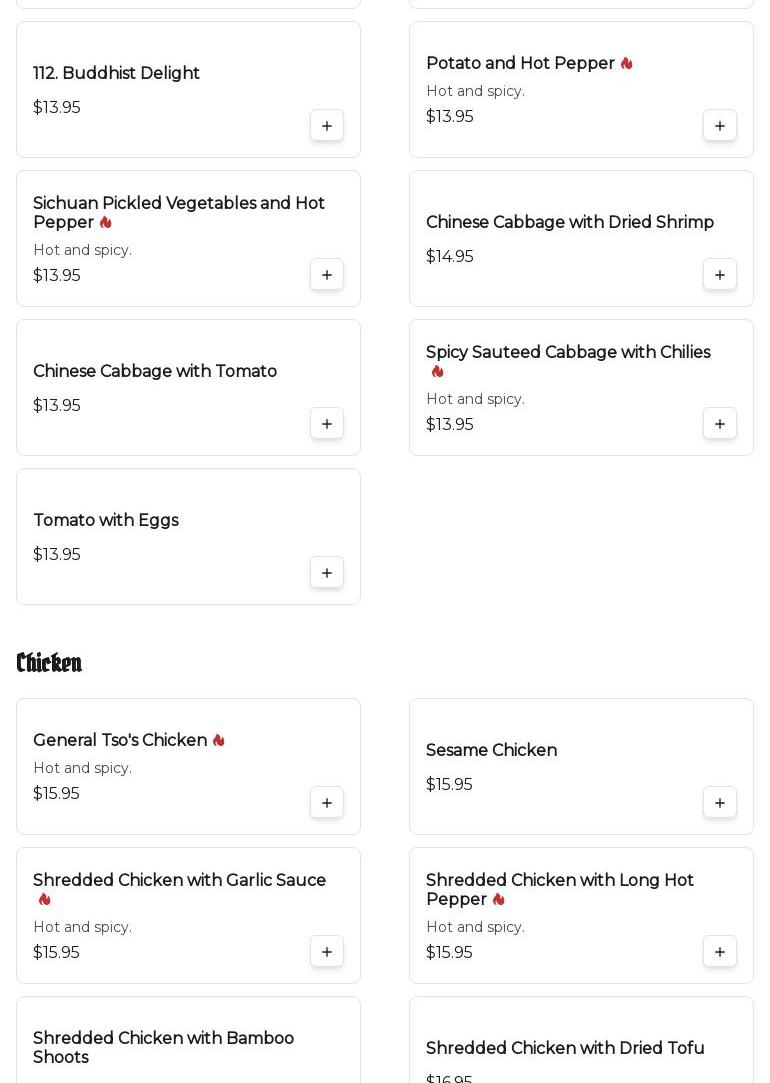Add Shredded Chicken with Garlic Sauce
The width and height of the screenshot is (770, 1083).
pos(327,952)
